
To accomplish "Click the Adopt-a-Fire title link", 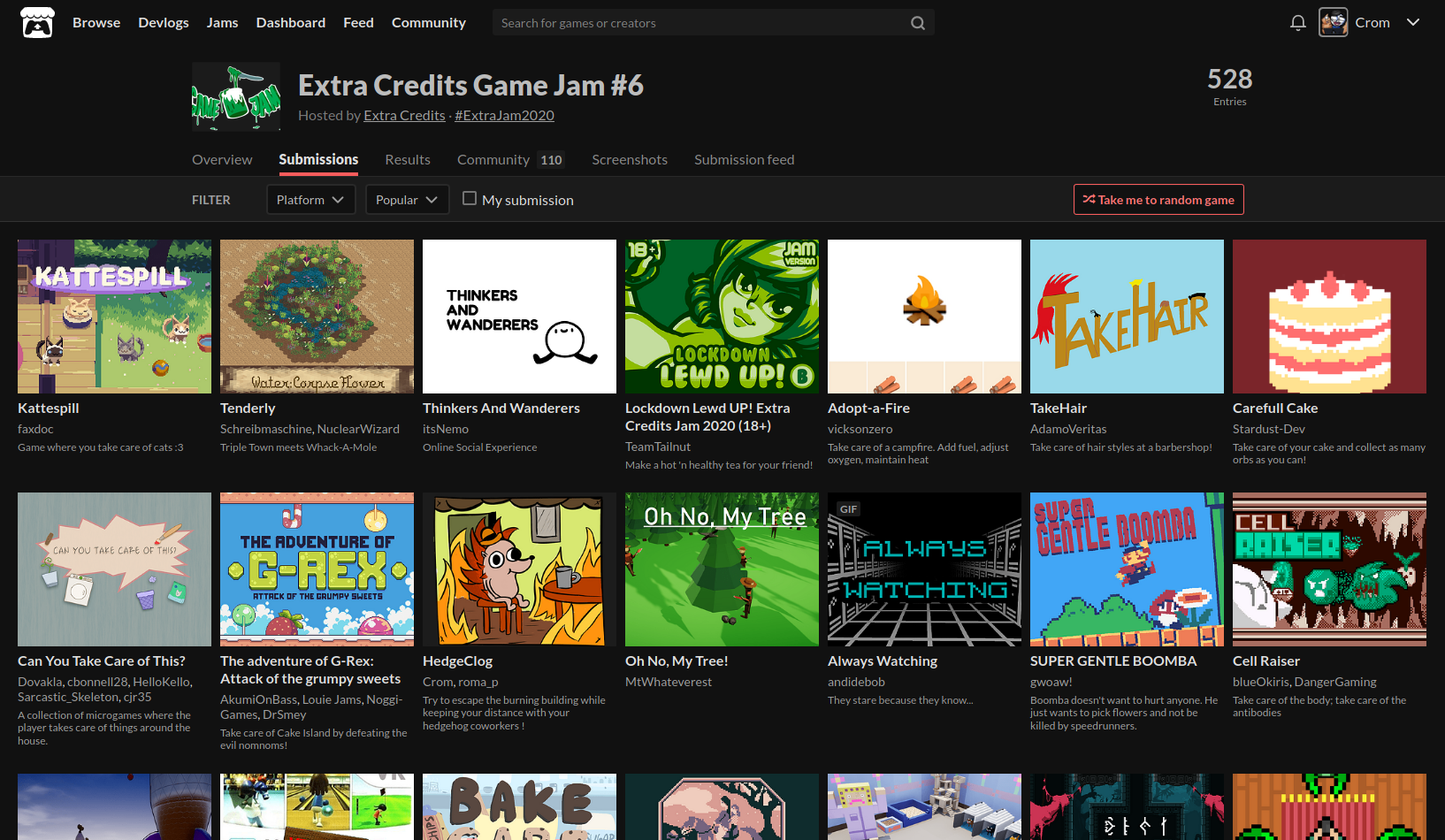I will pos(868,409).
